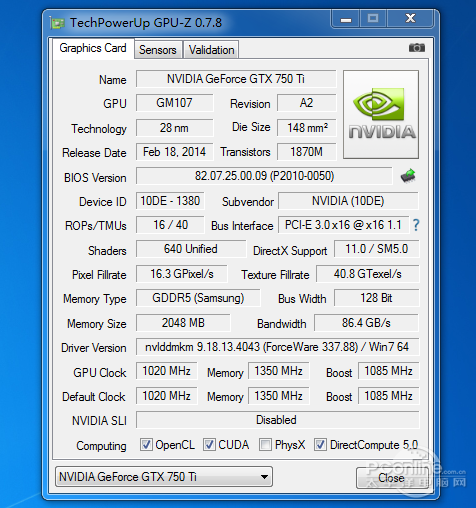Click the Pixel Fillrate field 16.3 GPixel/s

tap(182, 274)
